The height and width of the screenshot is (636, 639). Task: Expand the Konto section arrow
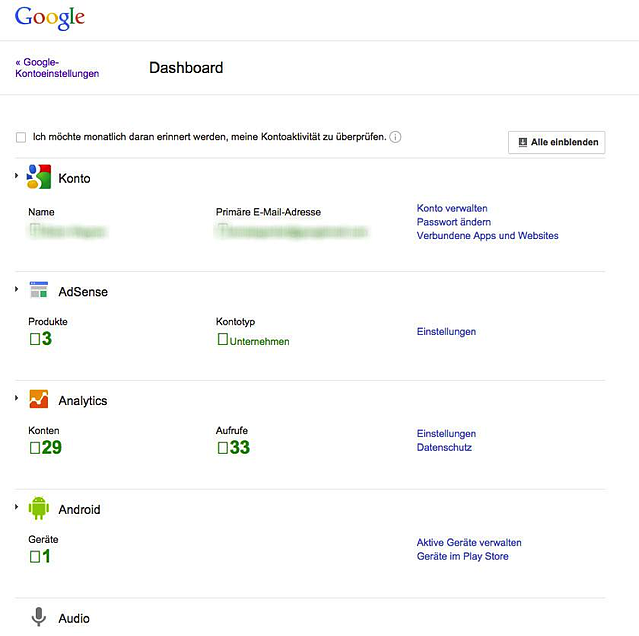pyautogui.click(x=16, y=176)
